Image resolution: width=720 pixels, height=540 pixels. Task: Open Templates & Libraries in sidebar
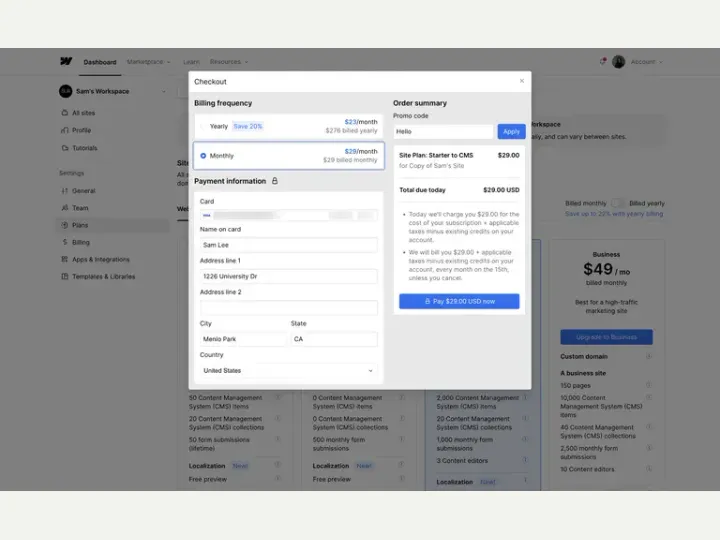coord(103,276)
